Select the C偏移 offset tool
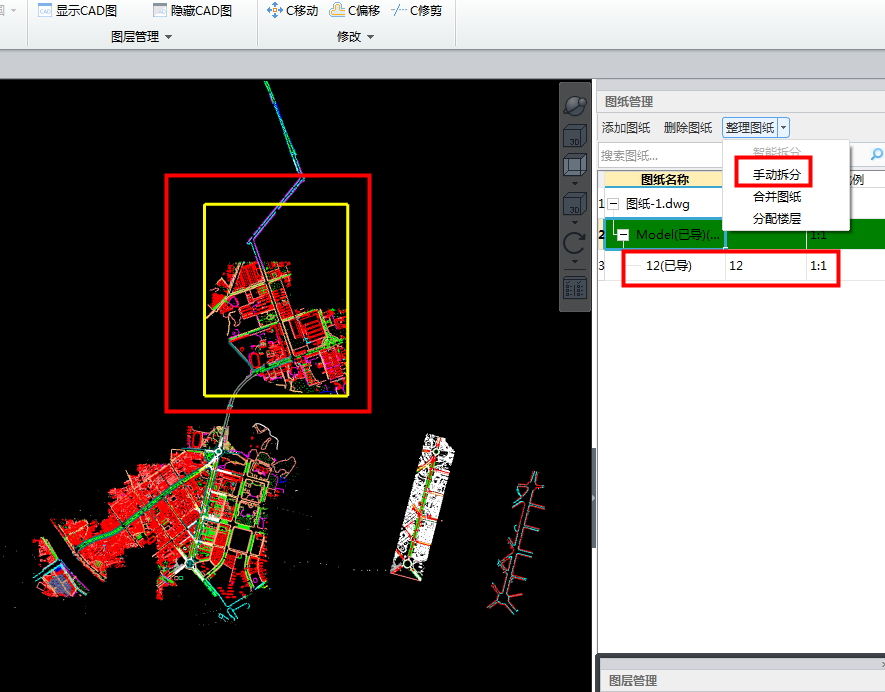This screenshot has width=885, height=692. (x=355, y=10)
